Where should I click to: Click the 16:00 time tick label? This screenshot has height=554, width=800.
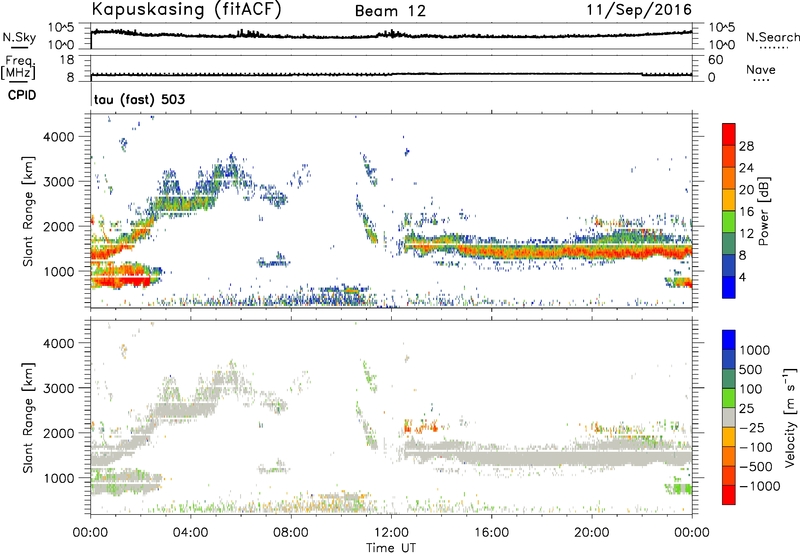click(491, 533)
